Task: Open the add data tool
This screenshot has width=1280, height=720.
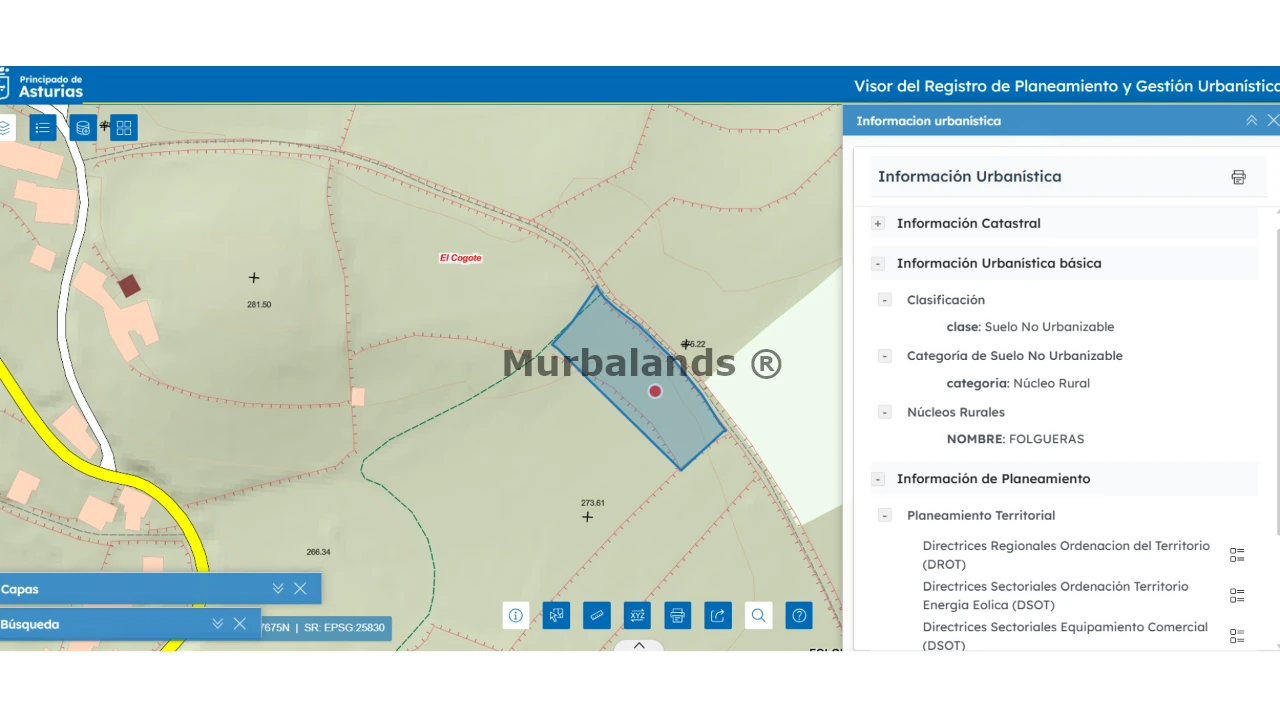Action: [x=83, y=128]
